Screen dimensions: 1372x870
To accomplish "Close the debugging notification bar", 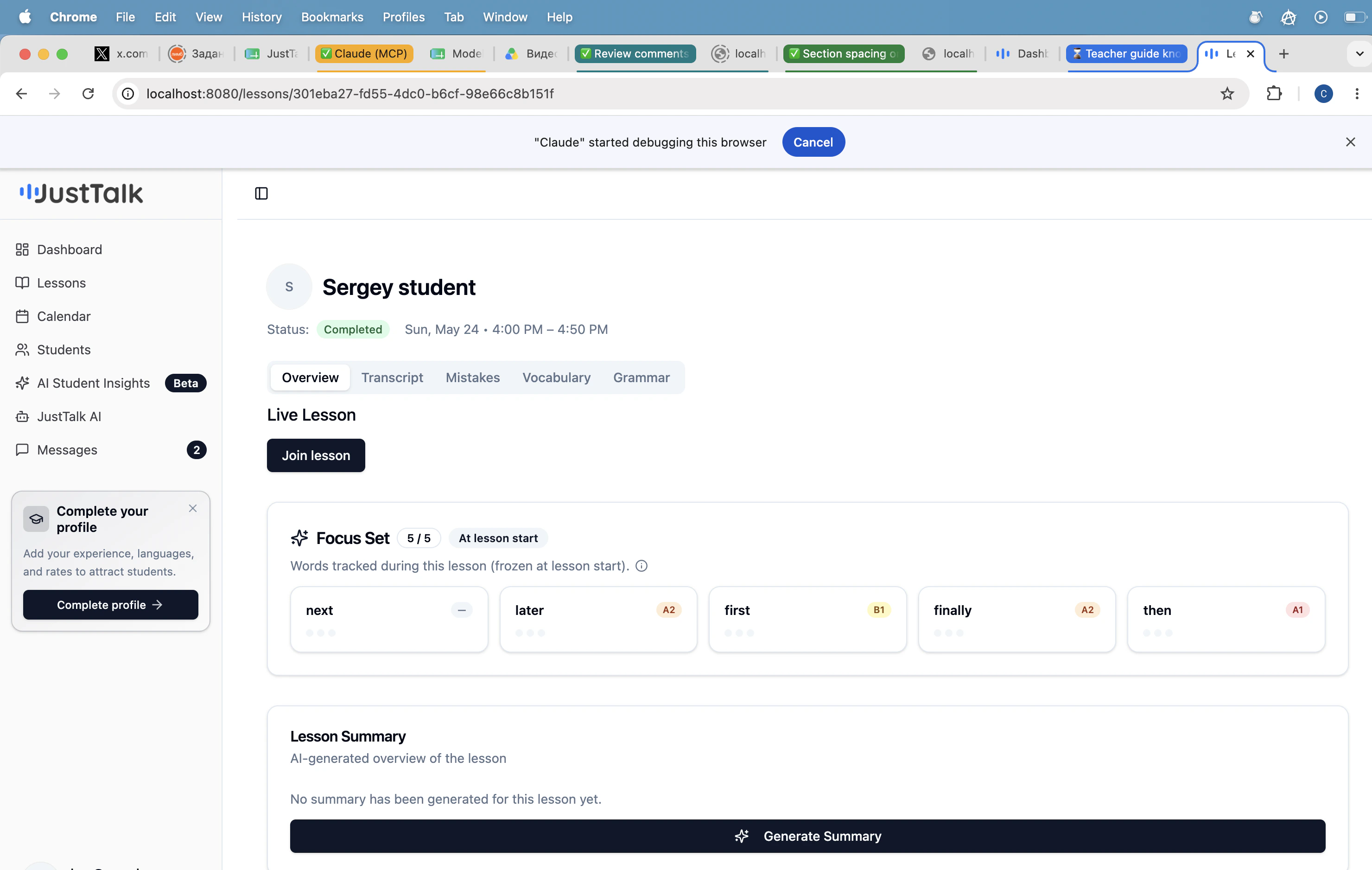I will tap(1350, 142).
